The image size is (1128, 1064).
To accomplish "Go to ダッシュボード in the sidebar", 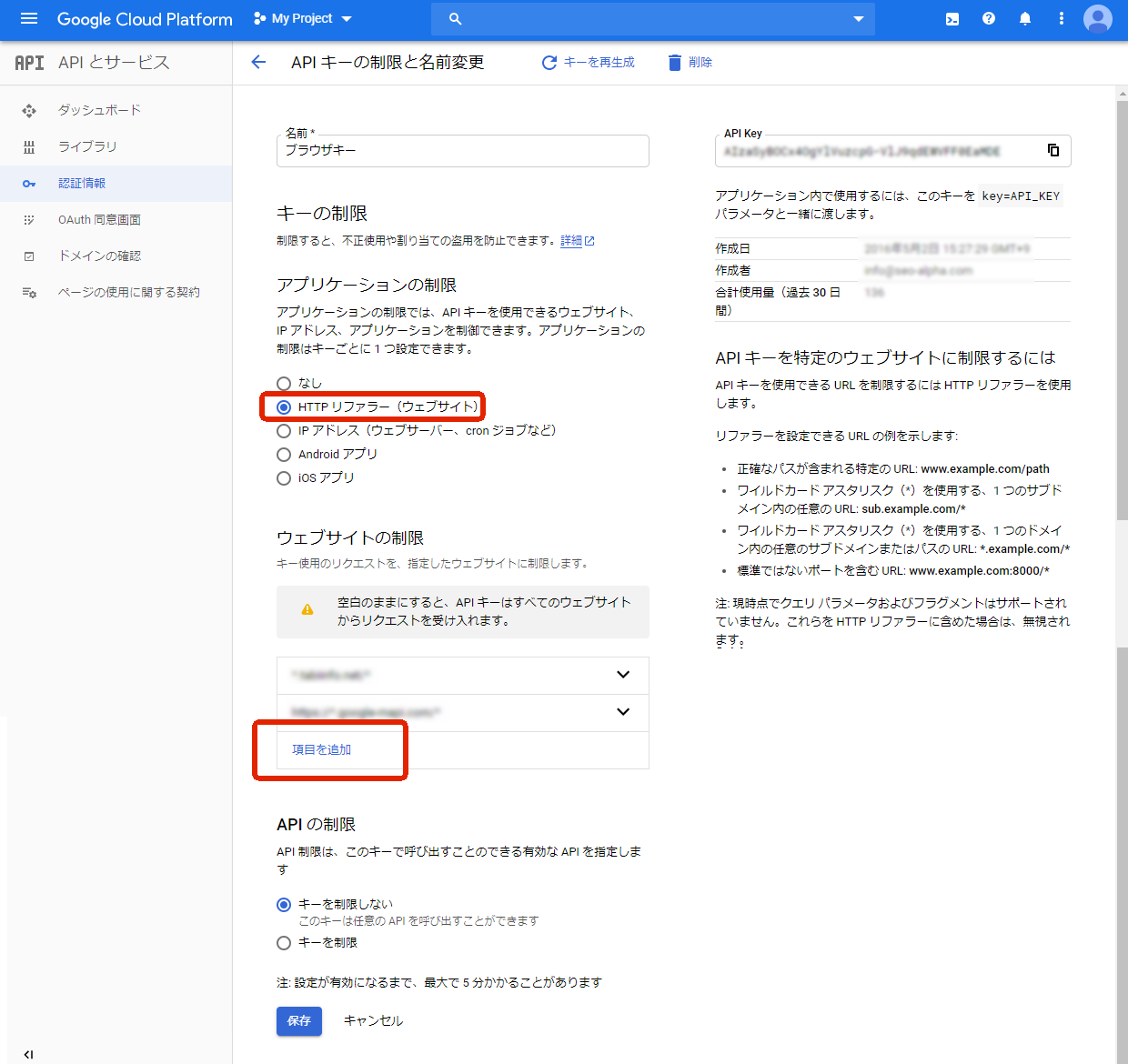I will point(99,110).
